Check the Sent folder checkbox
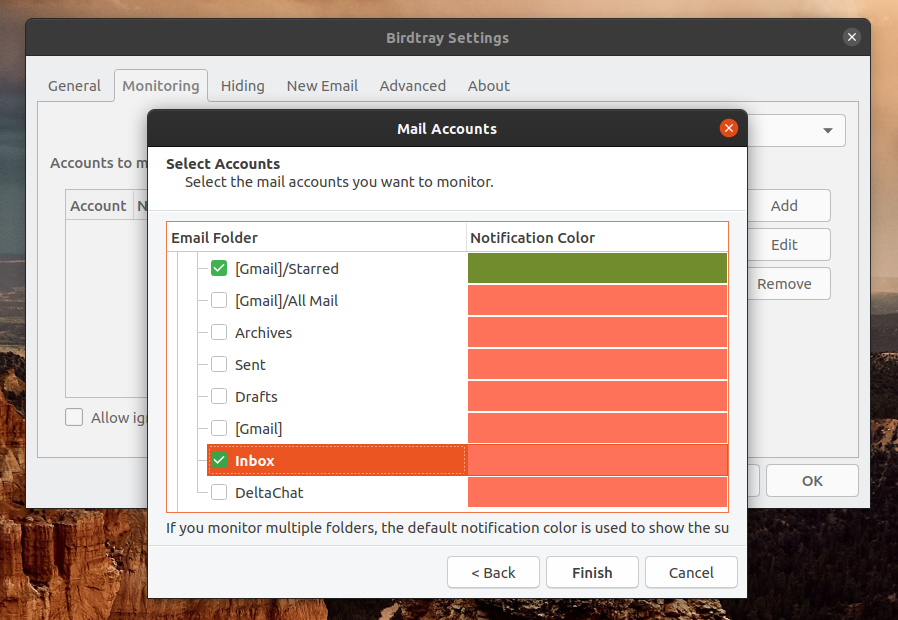898x620 pixels. tap(218, 364)
